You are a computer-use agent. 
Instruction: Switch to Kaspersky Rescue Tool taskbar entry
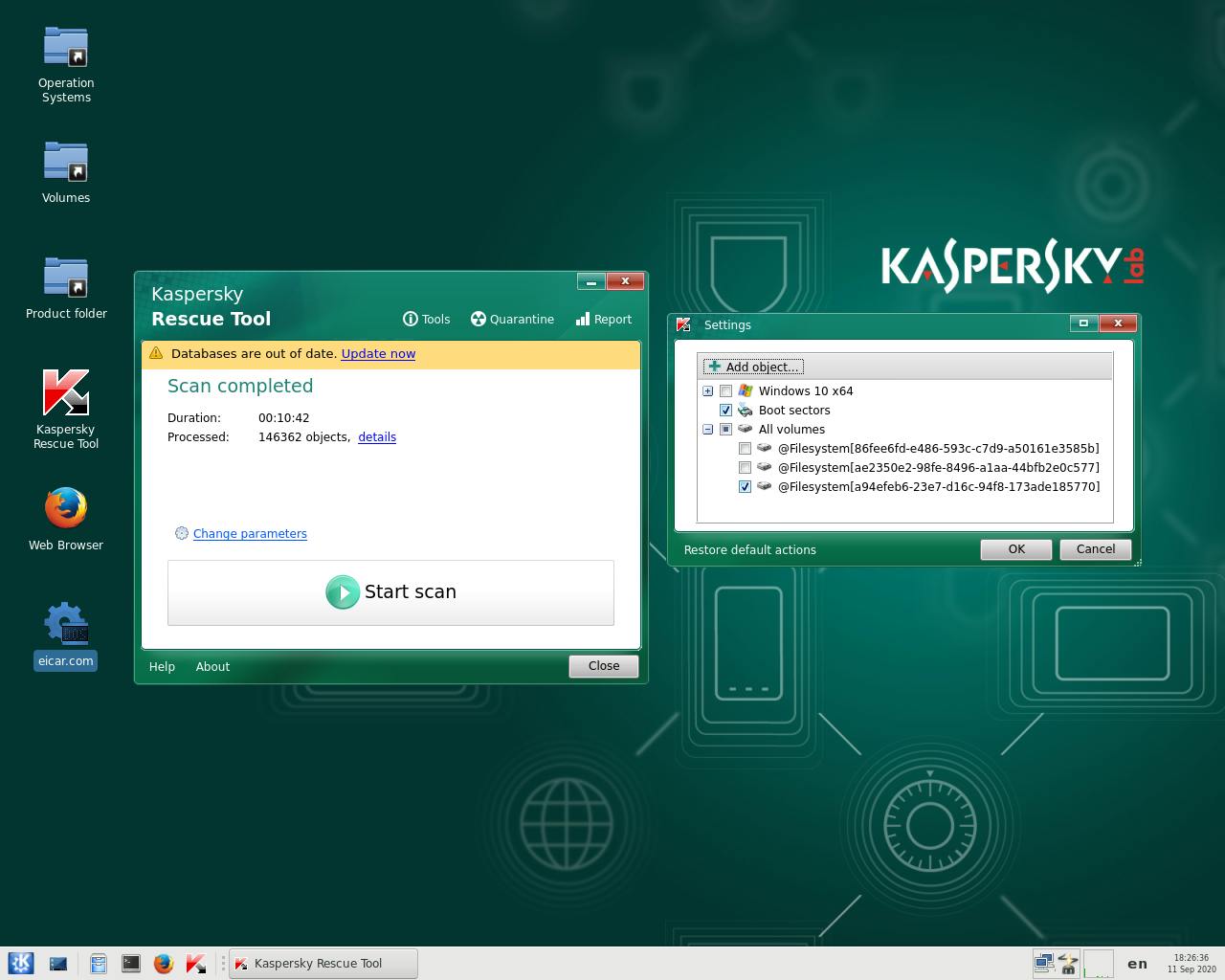323,964
